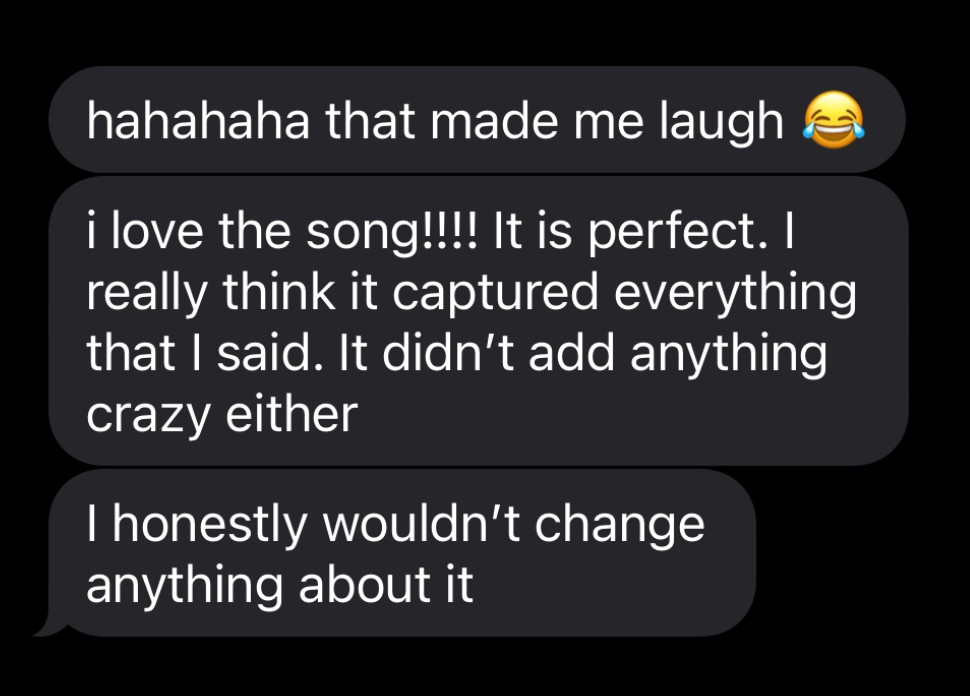970x696 pixels.
Task: Tap the "I honestly wouldn't change" message bubble
Action: click(x=400, y=553)
